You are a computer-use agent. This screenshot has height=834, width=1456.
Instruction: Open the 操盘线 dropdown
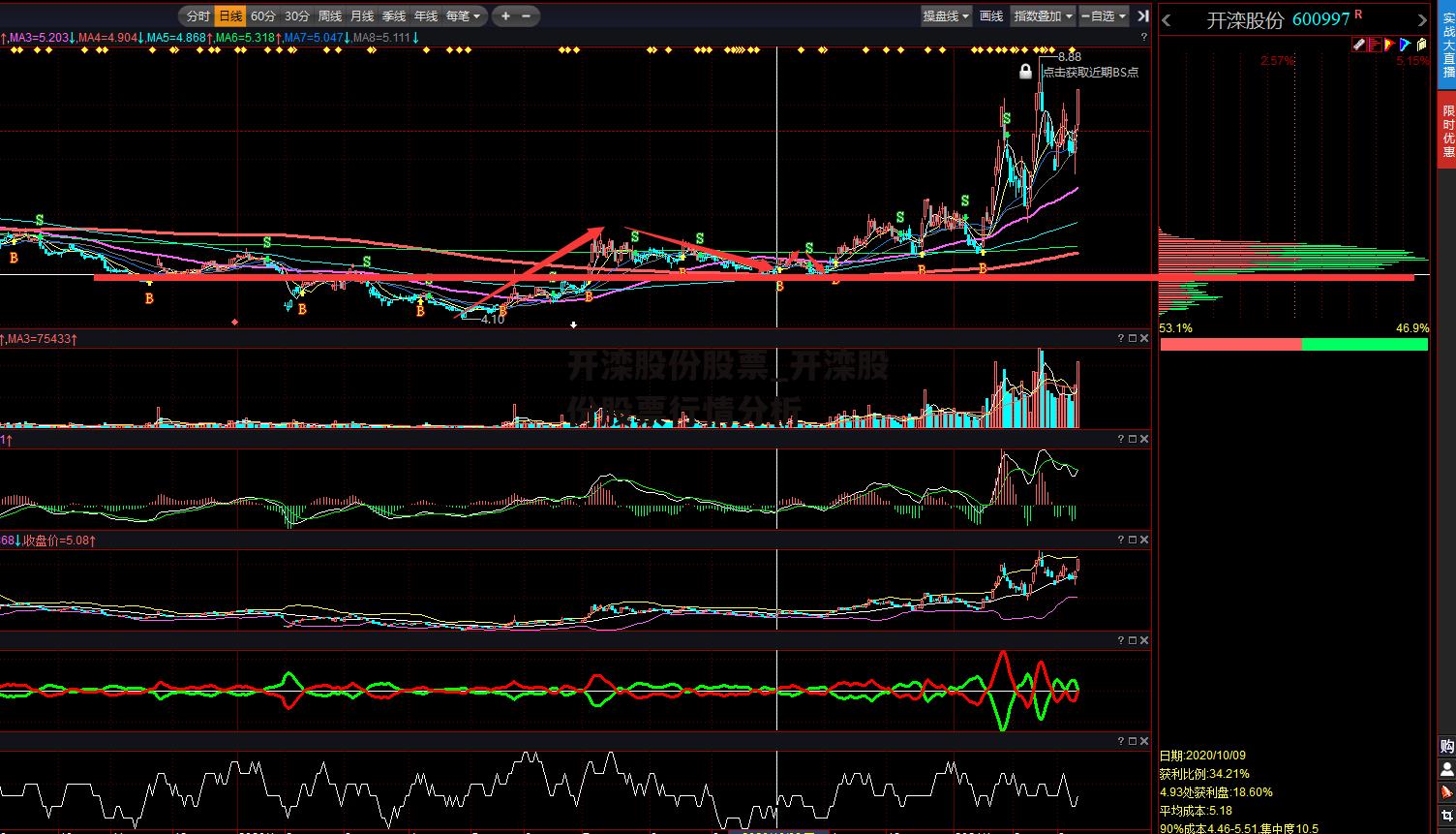point(946,15)
